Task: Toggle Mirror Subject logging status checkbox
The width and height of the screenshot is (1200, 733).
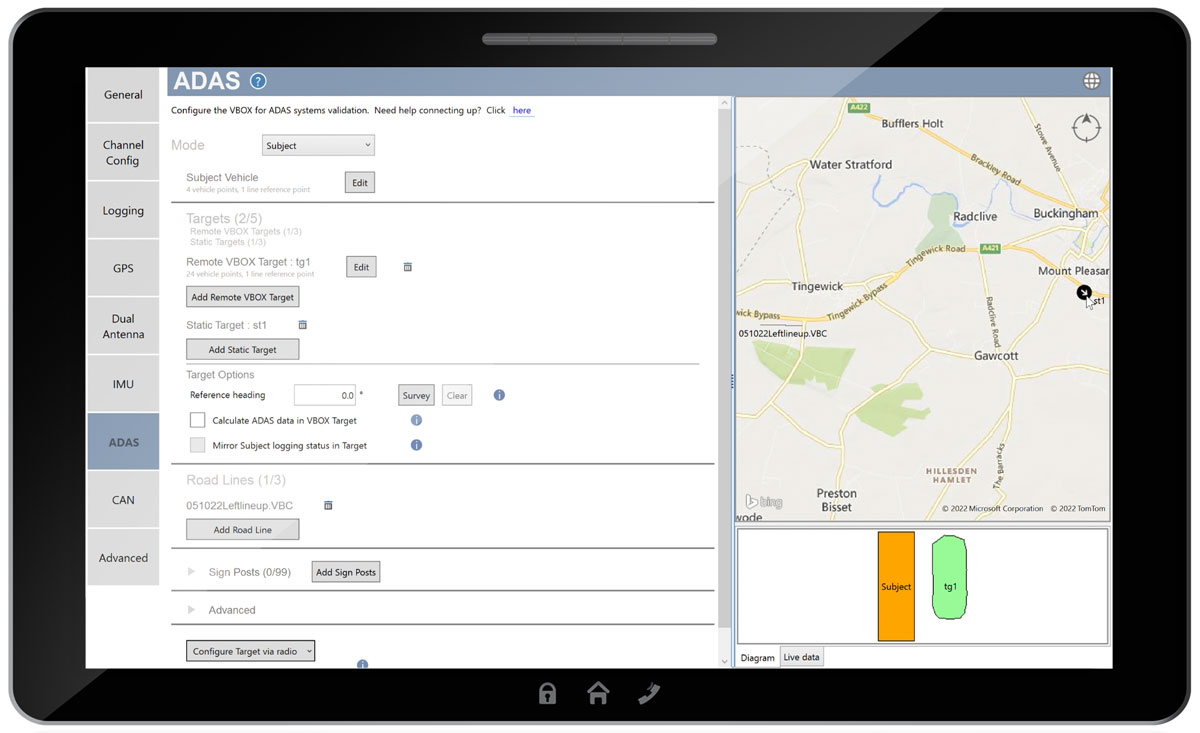Action: (x=198, y=445)
